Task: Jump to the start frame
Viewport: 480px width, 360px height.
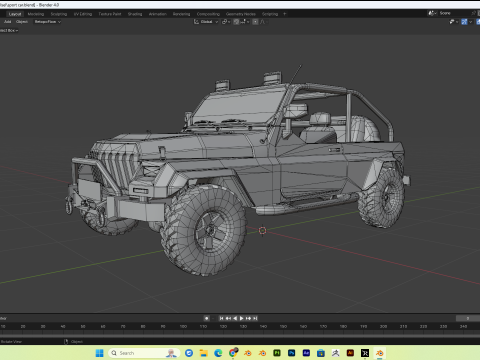Action: point(221,318)
